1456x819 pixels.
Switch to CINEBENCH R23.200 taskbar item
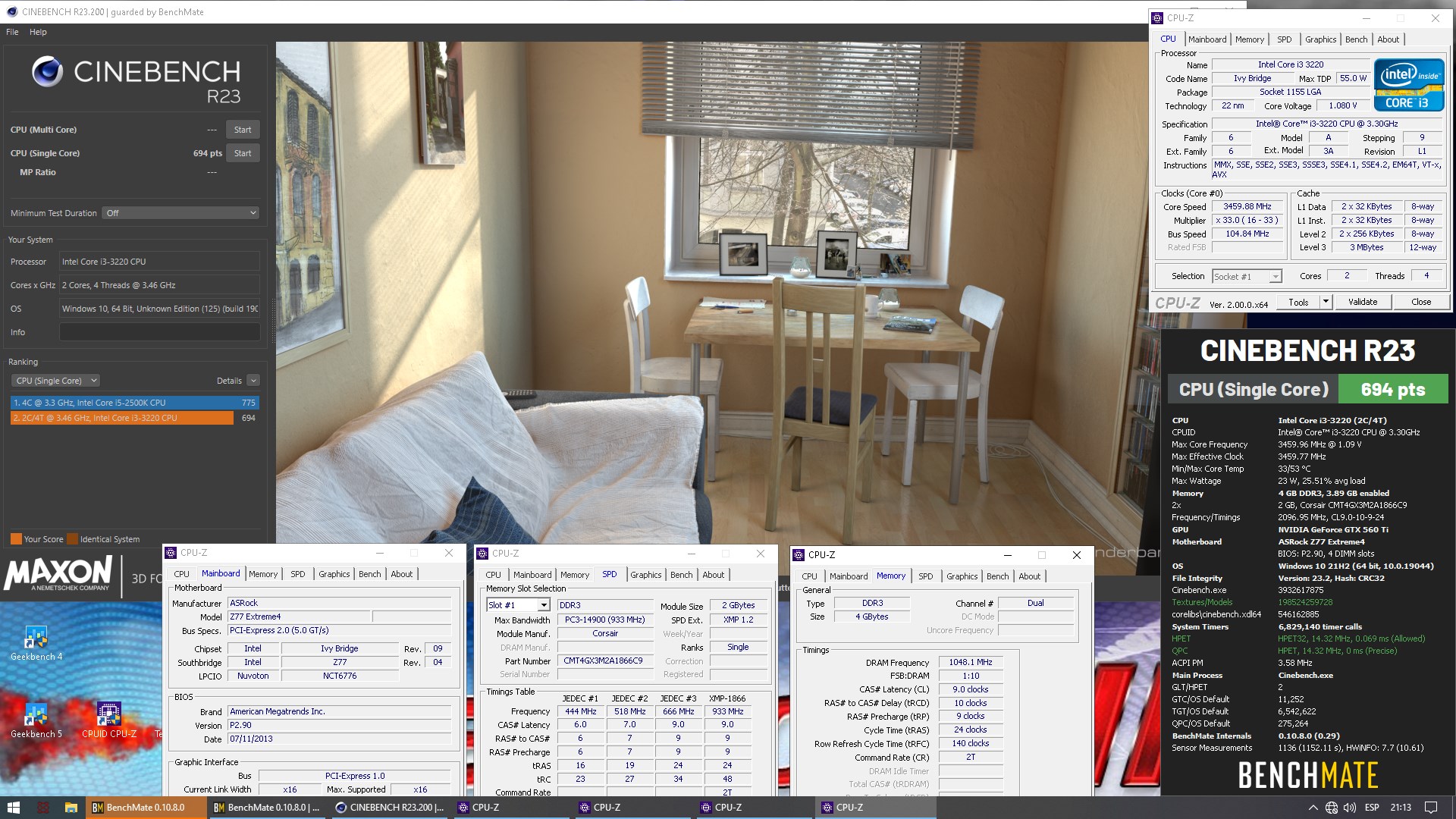coord(391,808)
